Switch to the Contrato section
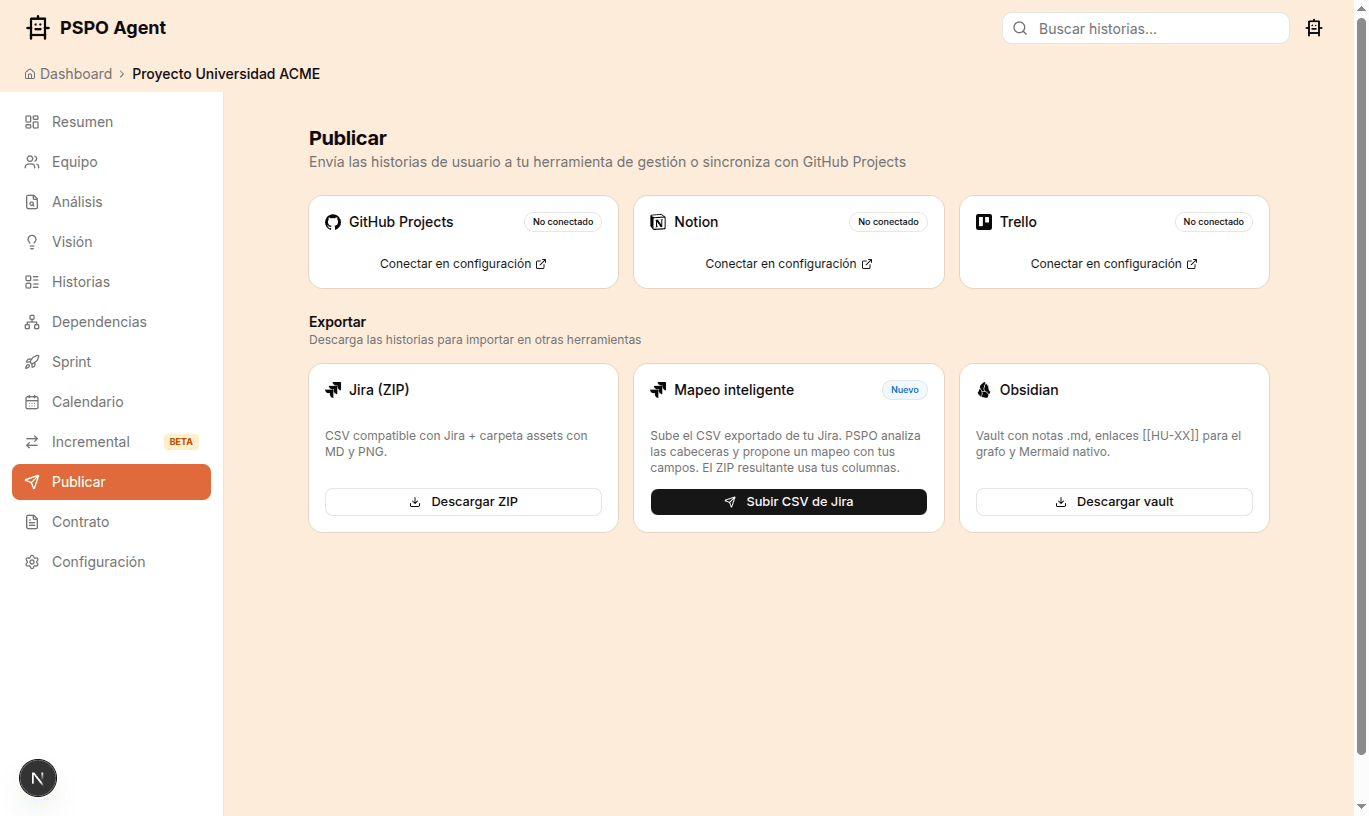The height and width of the screenshot is (816, 1369). [x=81, y=521]
